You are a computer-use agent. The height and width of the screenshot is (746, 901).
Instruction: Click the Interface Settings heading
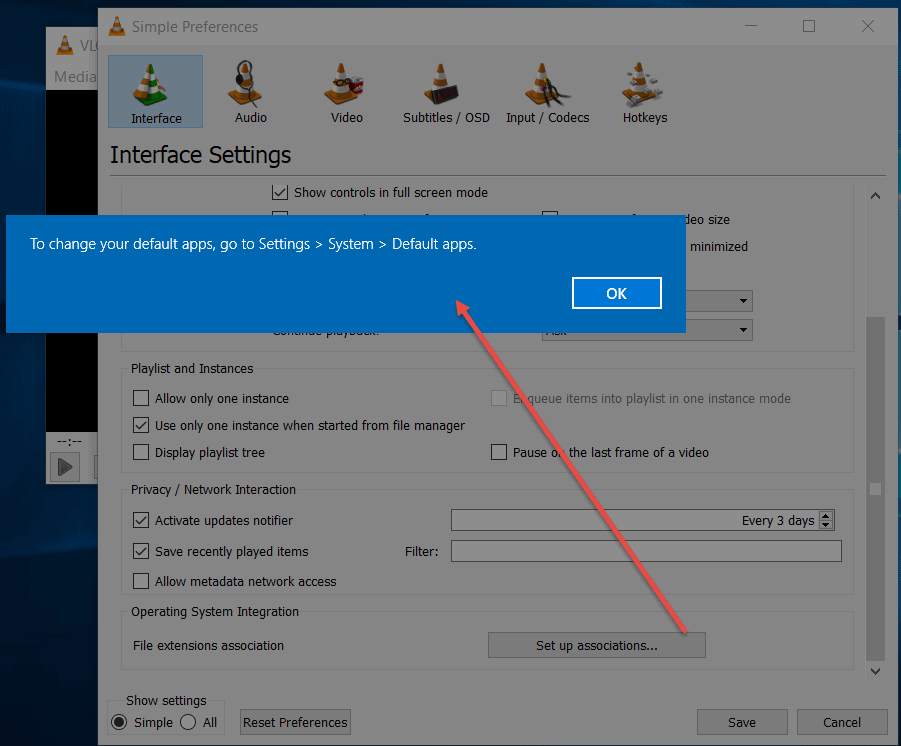coord(201,155)
